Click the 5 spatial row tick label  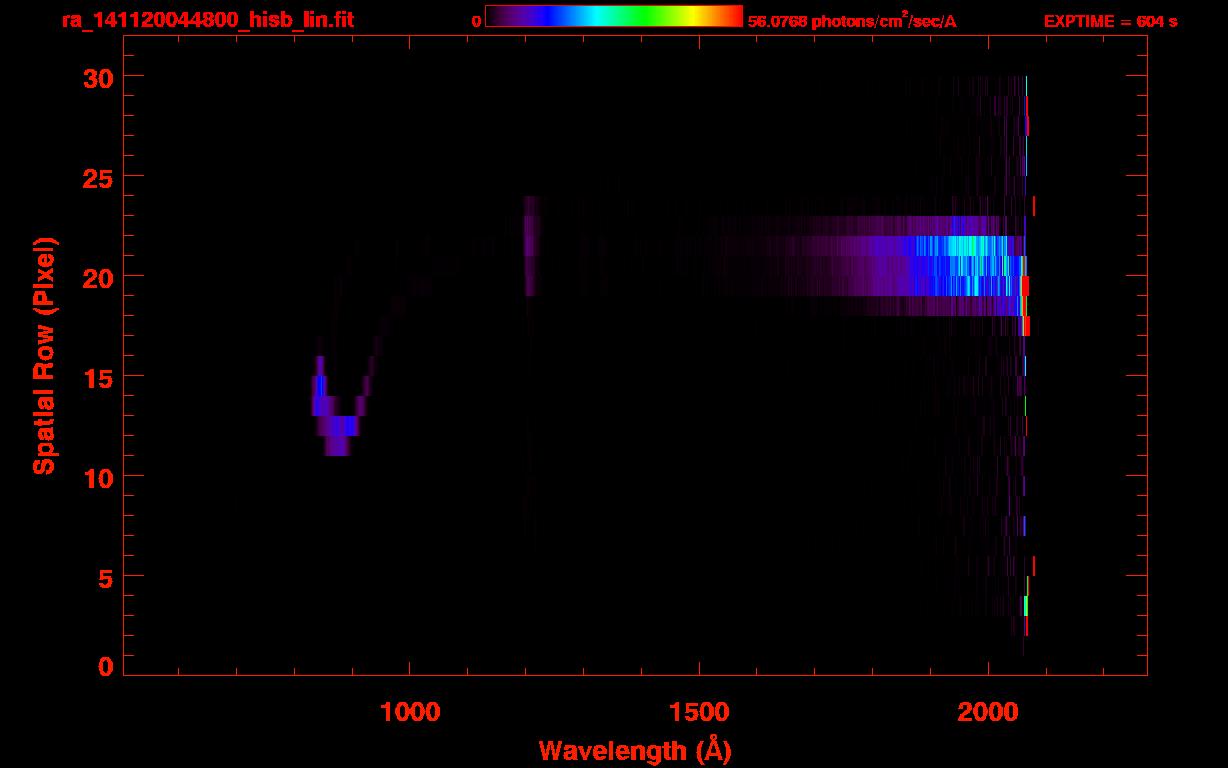pyautogui.click(x=106, y=577)
